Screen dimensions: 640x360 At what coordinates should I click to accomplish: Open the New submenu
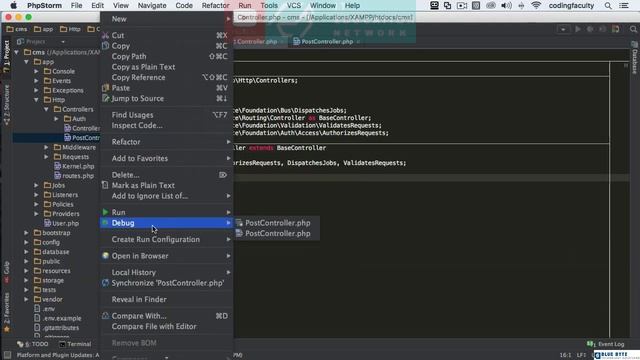pos(167,19)
